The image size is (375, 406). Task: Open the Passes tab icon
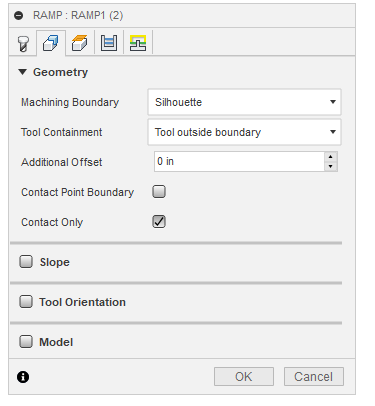point(109,43)
